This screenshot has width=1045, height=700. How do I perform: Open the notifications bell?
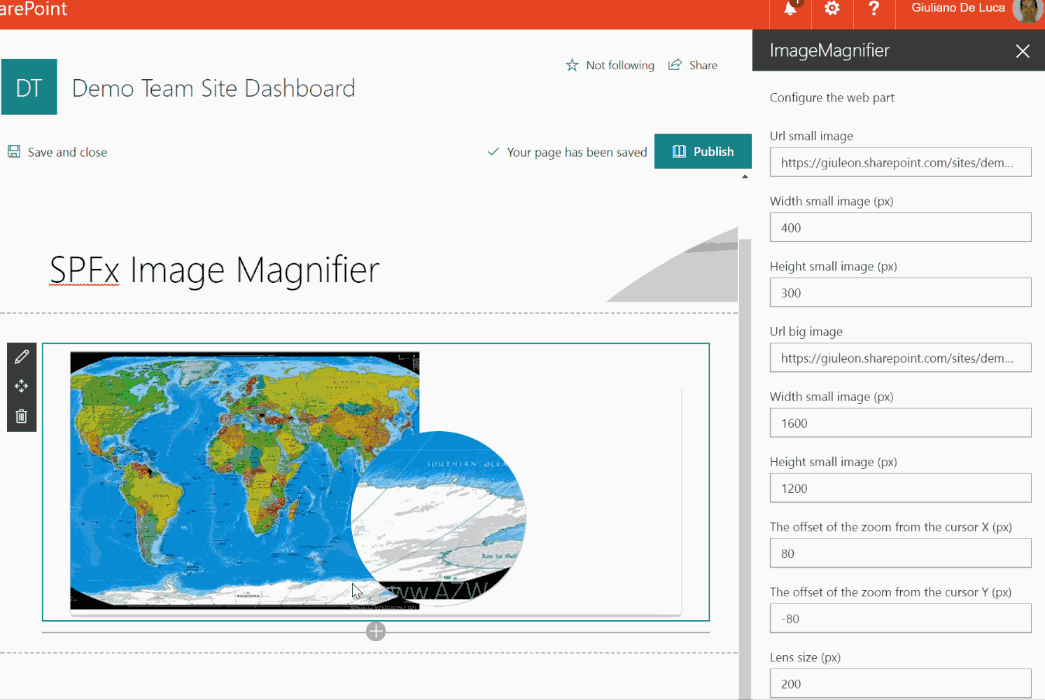point(789,8)
